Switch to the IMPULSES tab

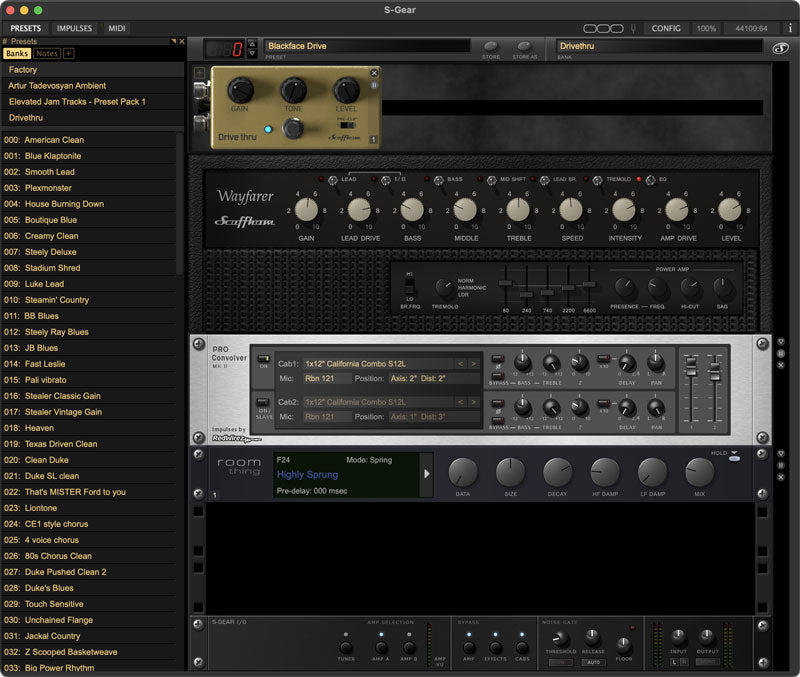pyautogui.click(x=74, y=29)
